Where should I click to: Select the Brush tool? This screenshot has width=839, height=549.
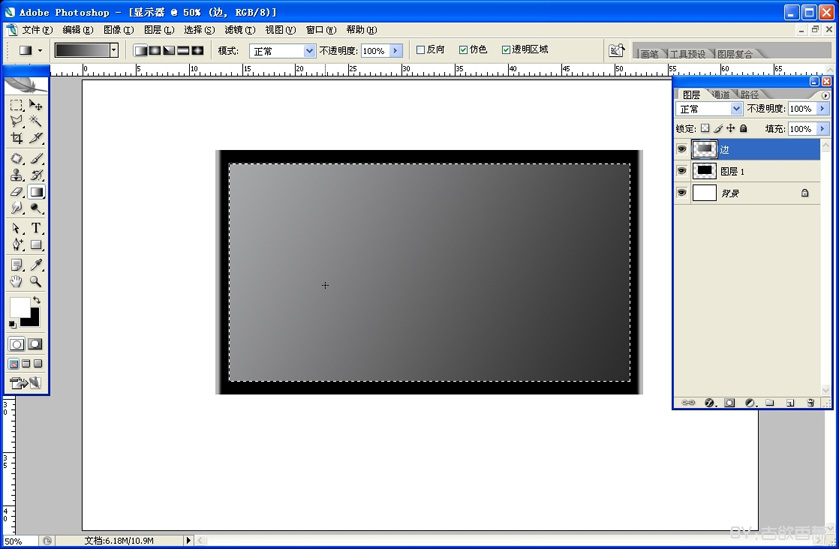click(35, 158)
